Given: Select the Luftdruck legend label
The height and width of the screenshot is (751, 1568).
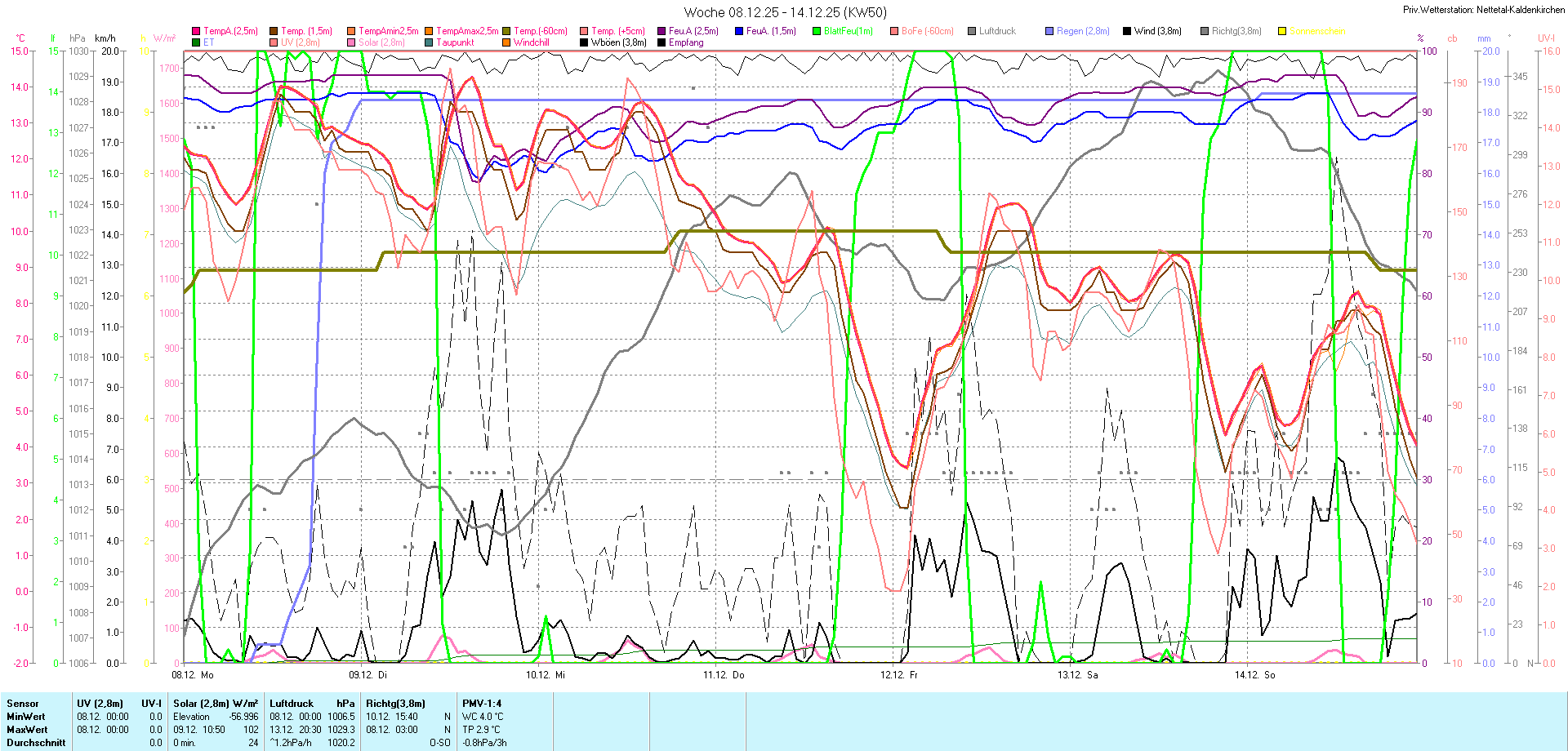Looking at the screenshot, I should (997, 31).
